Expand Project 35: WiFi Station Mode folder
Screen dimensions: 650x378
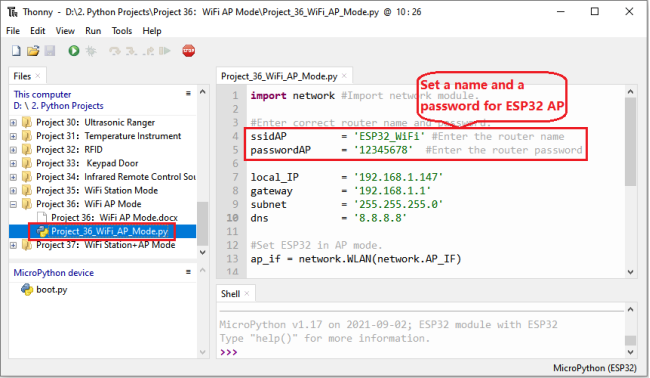click(x=13, y=191)
